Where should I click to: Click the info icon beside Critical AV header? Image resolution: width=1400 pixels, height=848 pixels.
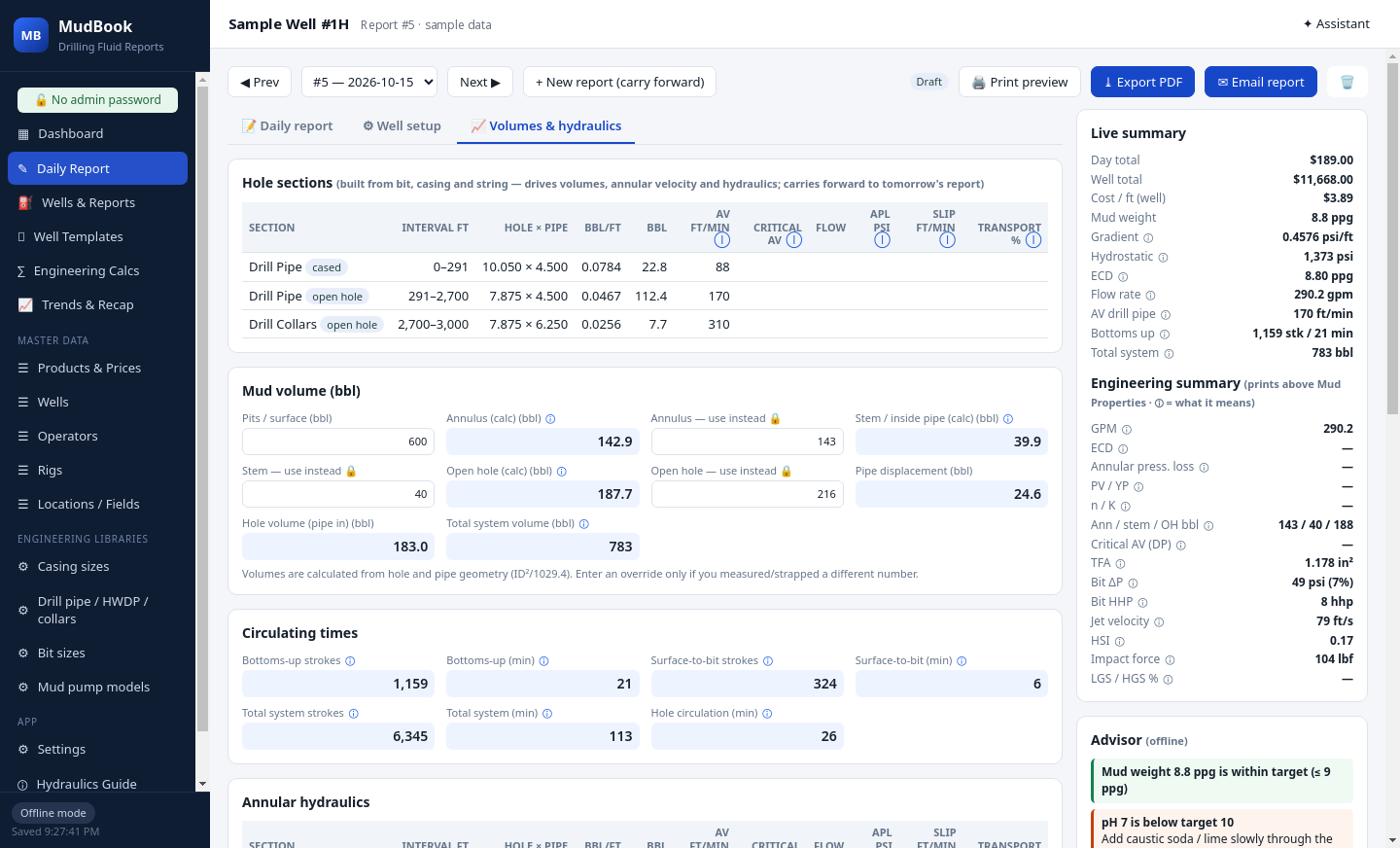pyautogui.click(x=794, y=239)
